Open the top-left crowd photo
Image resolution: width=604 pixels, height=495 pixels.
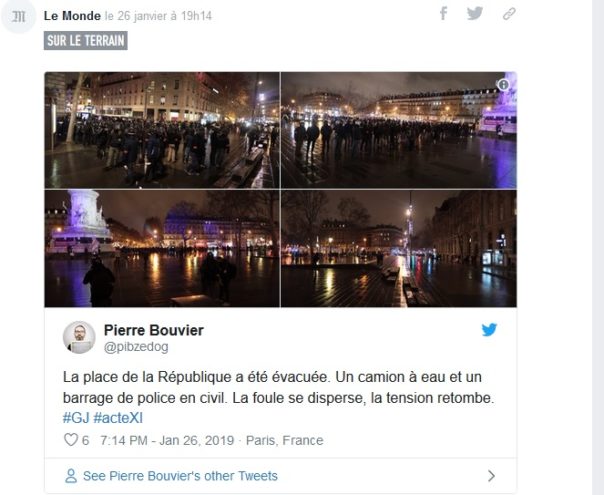[162, 130]
